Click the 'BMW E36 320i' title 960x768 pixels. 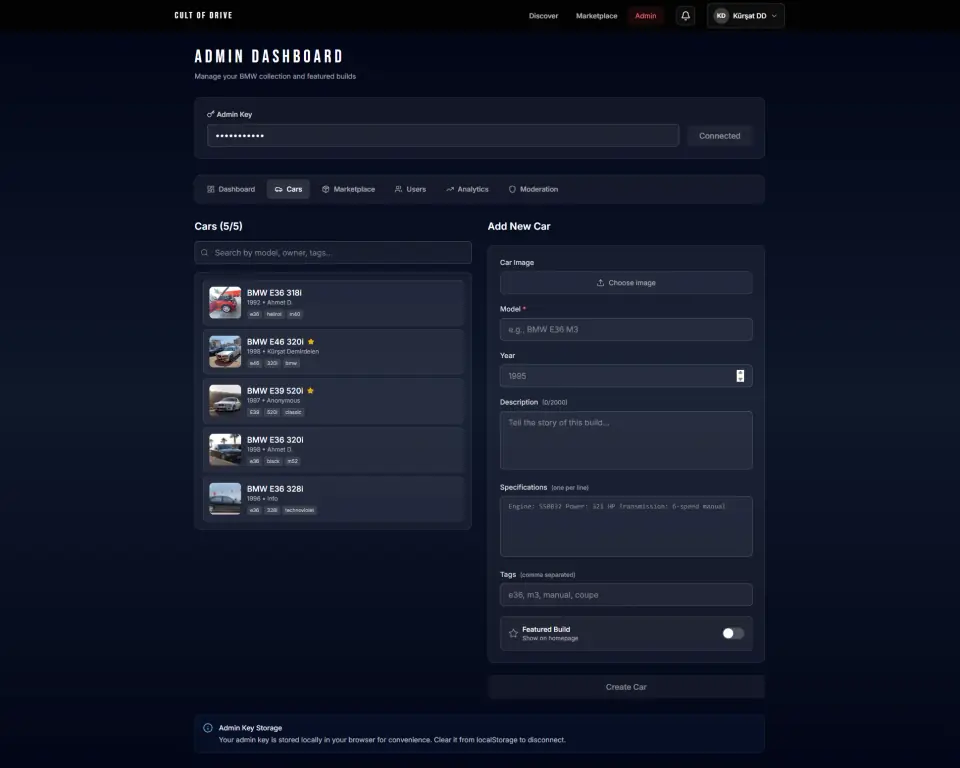click(x=275, y=440)
